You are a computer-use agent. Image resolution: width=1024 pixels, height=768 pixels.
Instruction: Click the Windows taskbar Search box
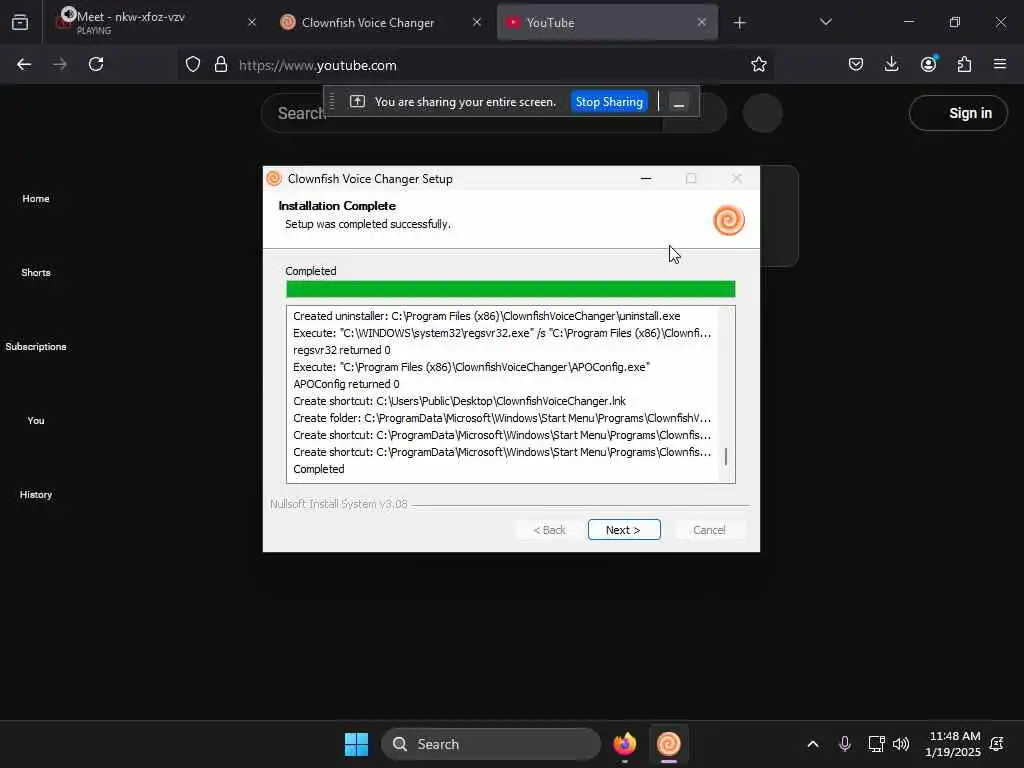490,744
